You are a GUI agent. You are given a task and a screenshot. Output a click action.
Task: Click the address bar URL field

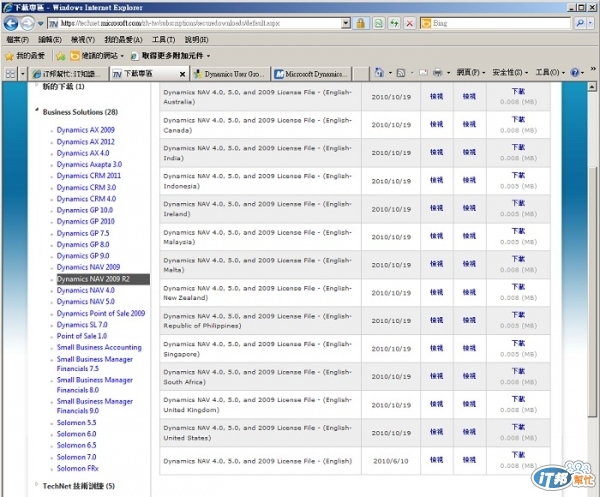pos(194,23)
